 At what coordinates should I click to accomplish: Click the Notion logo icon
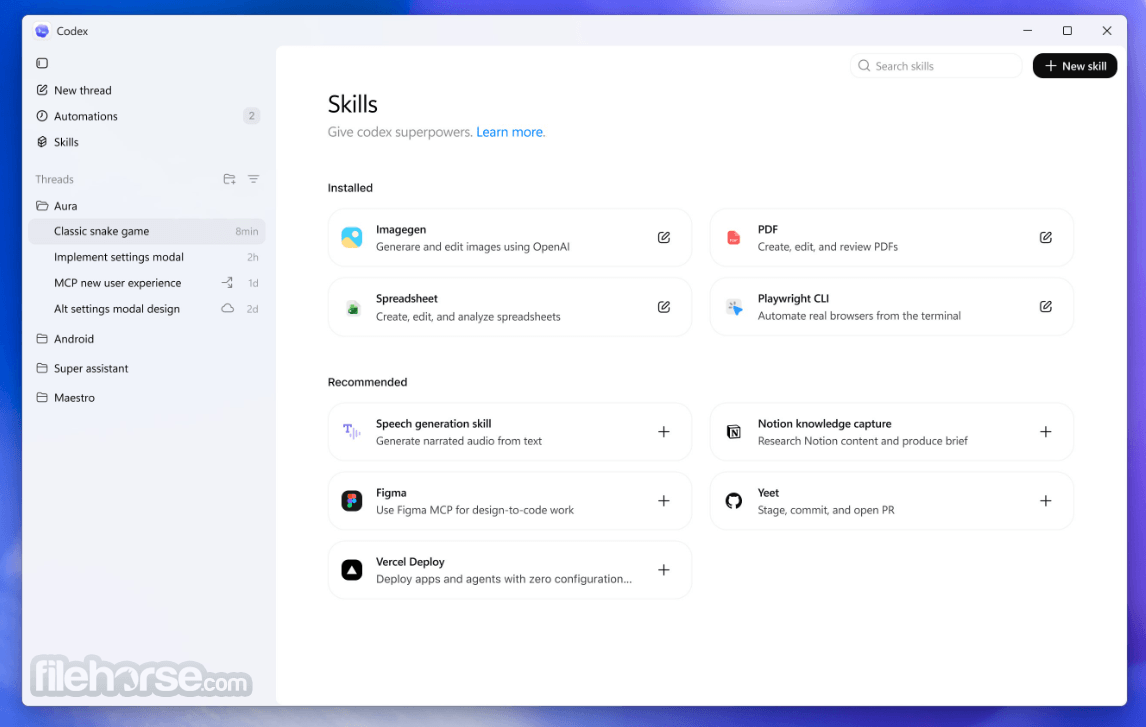pyautogui.click(x=734, y=432)
